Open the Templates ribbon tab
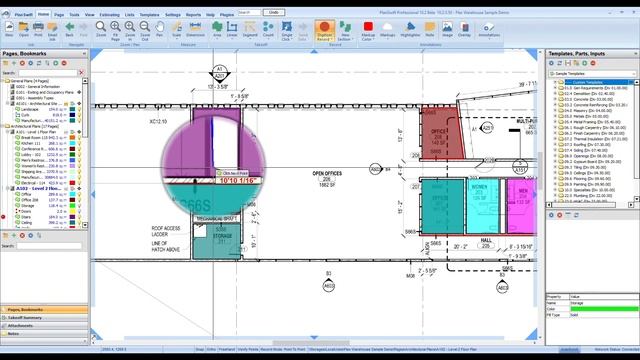This screenshot has width=640, height=360. tap(149, 15)
